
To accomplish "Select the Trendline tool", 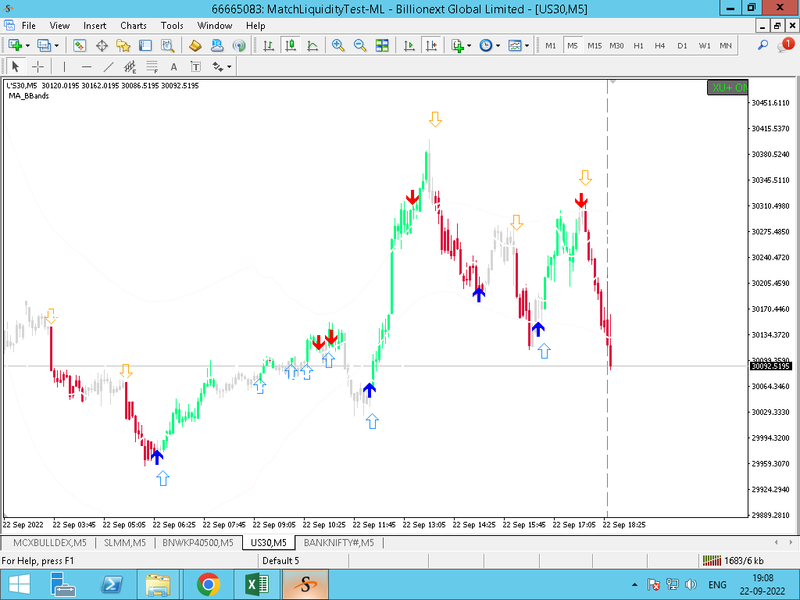I will [x=108, y=66].
